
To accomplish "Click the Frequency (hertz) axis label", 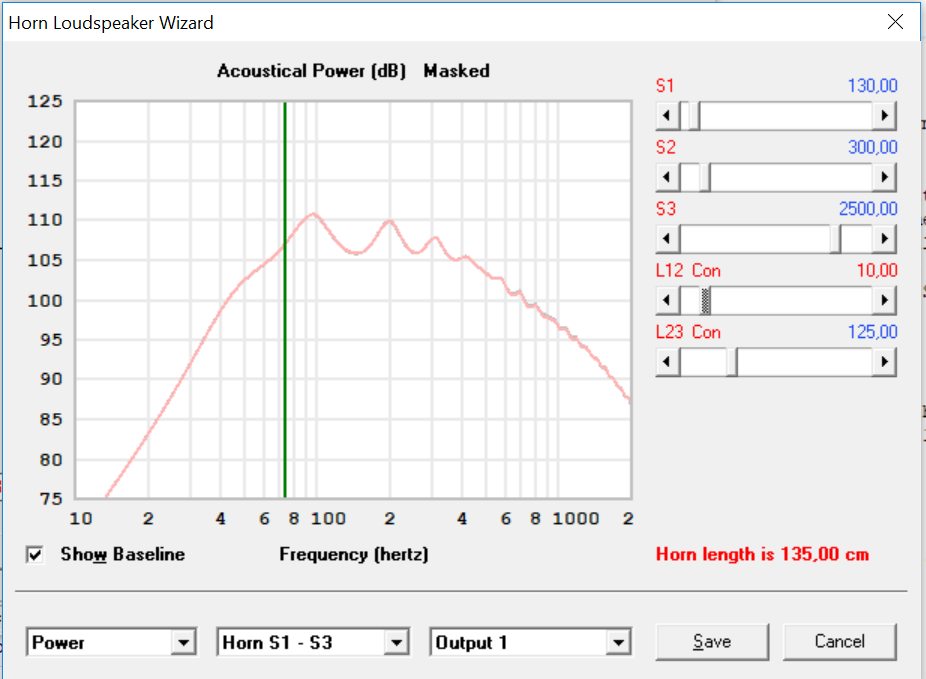I will (354, 555).
